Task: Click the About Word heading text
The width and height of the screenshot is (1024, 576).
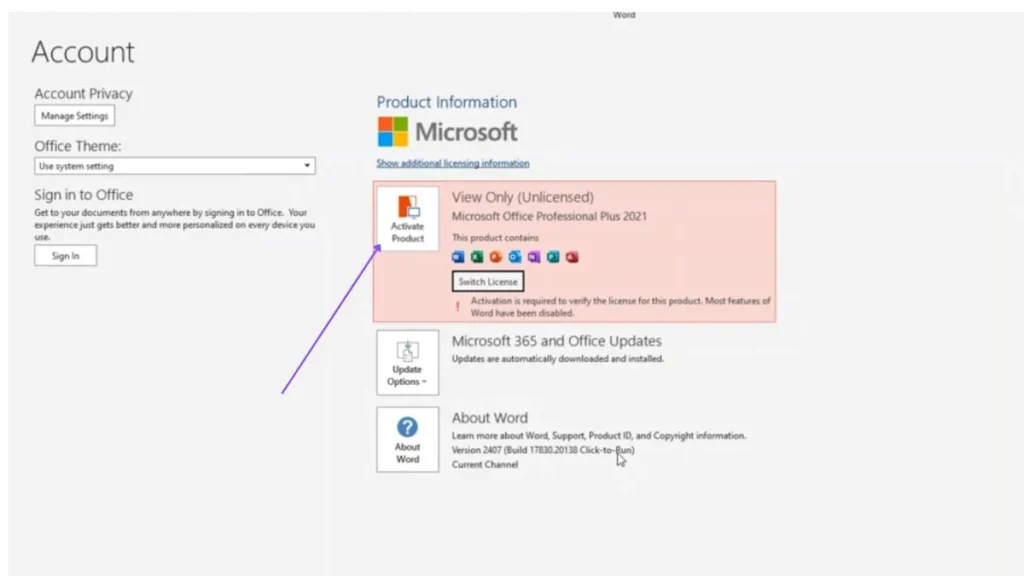Action: click(x=490, y=418)
